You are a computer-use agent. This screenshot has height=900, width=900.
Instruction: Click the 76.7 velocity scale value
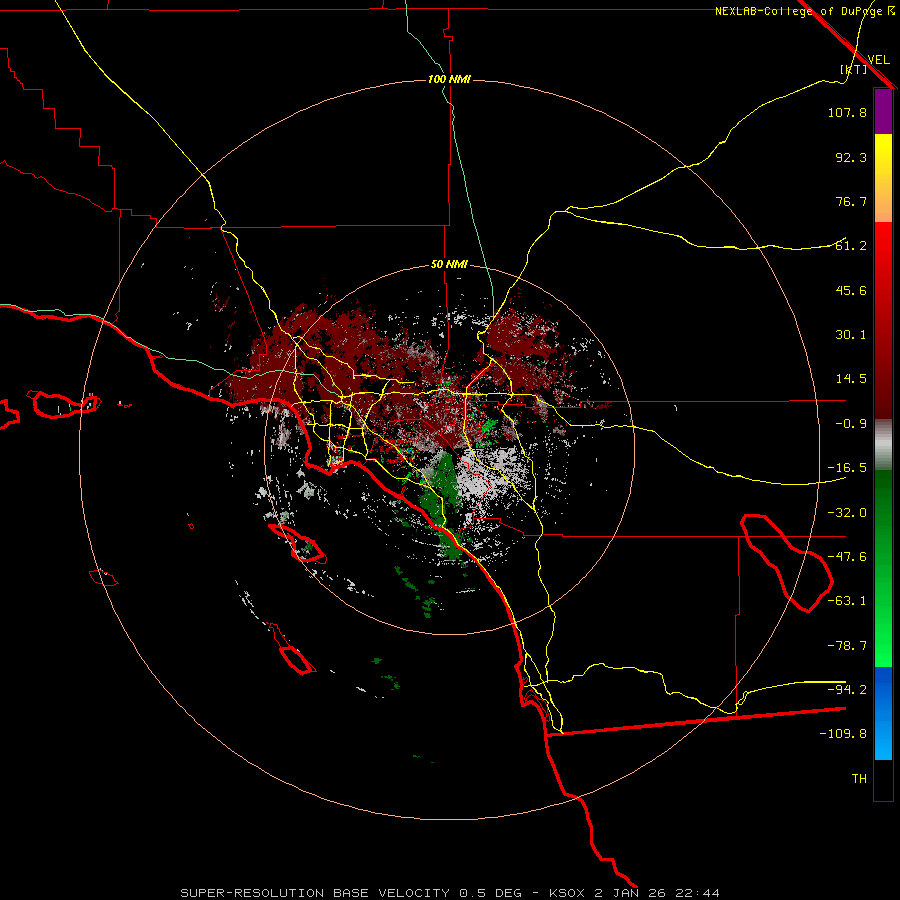(x=851, y=201)
